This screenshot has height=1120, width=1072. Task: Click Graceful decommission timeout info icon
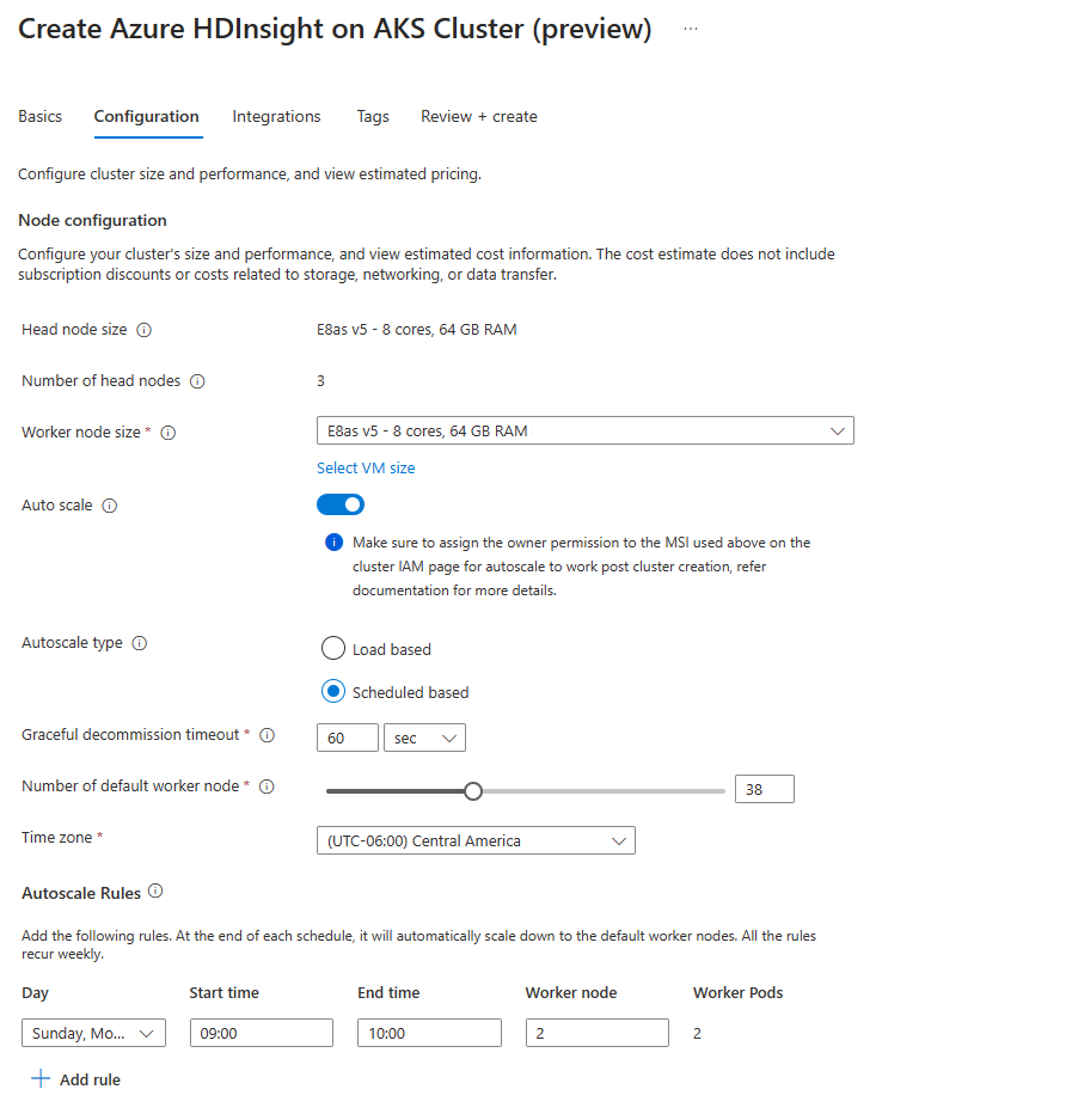(x=267, y=735)
